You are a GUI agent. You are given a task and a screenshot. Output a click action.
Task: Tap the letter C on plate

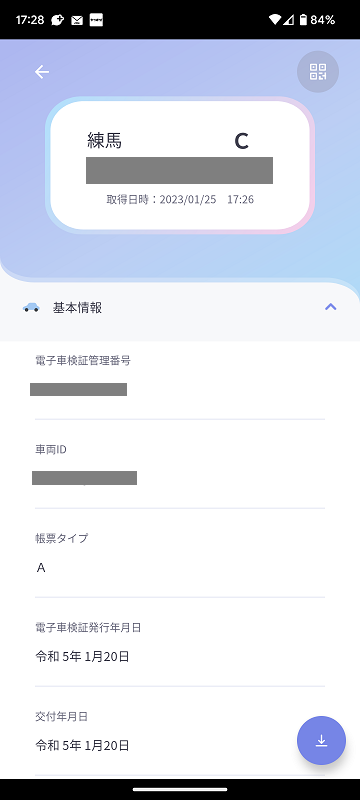tap(241, 141)
